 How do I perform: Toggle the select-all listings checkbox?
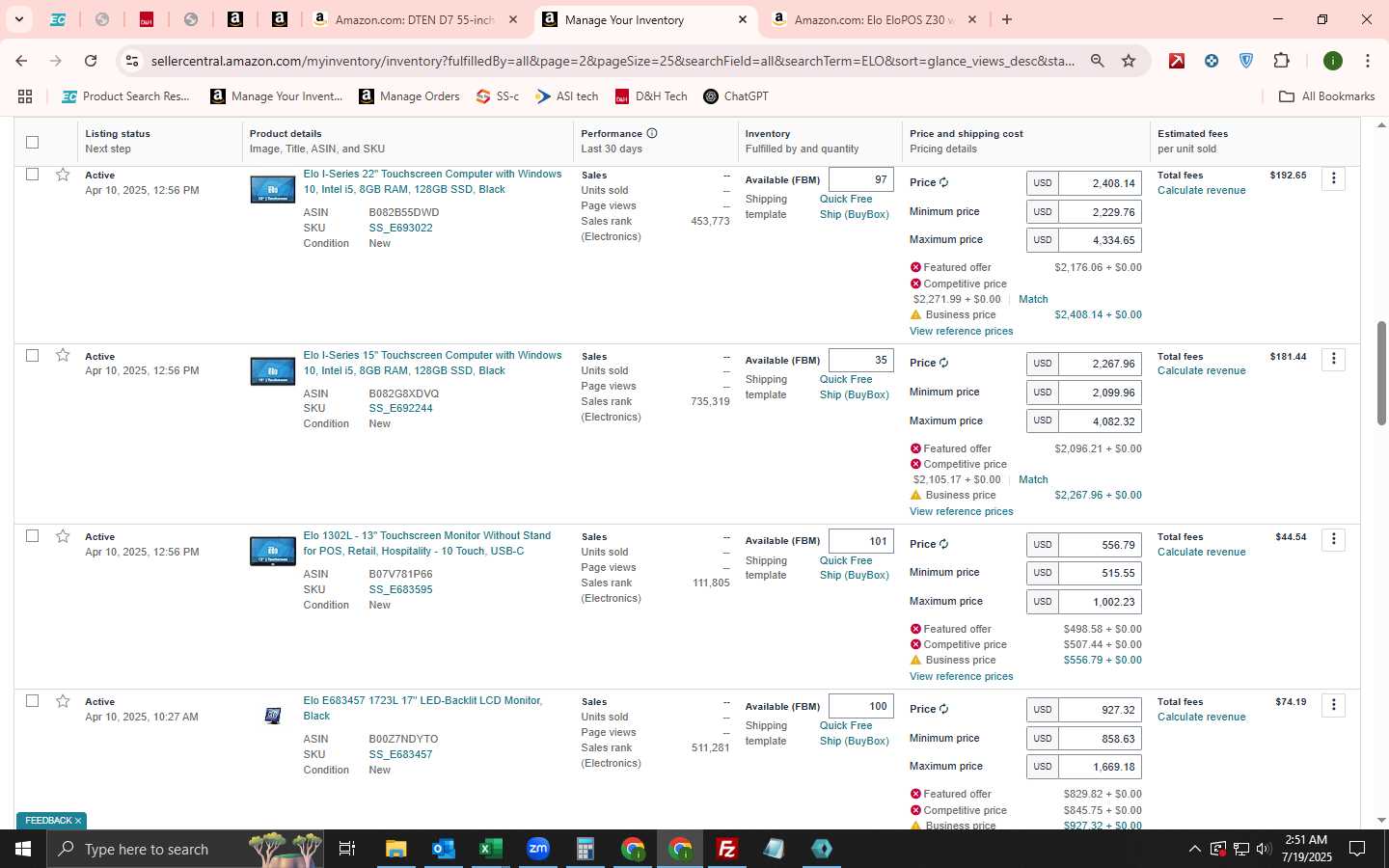click(x=32, y=142)
